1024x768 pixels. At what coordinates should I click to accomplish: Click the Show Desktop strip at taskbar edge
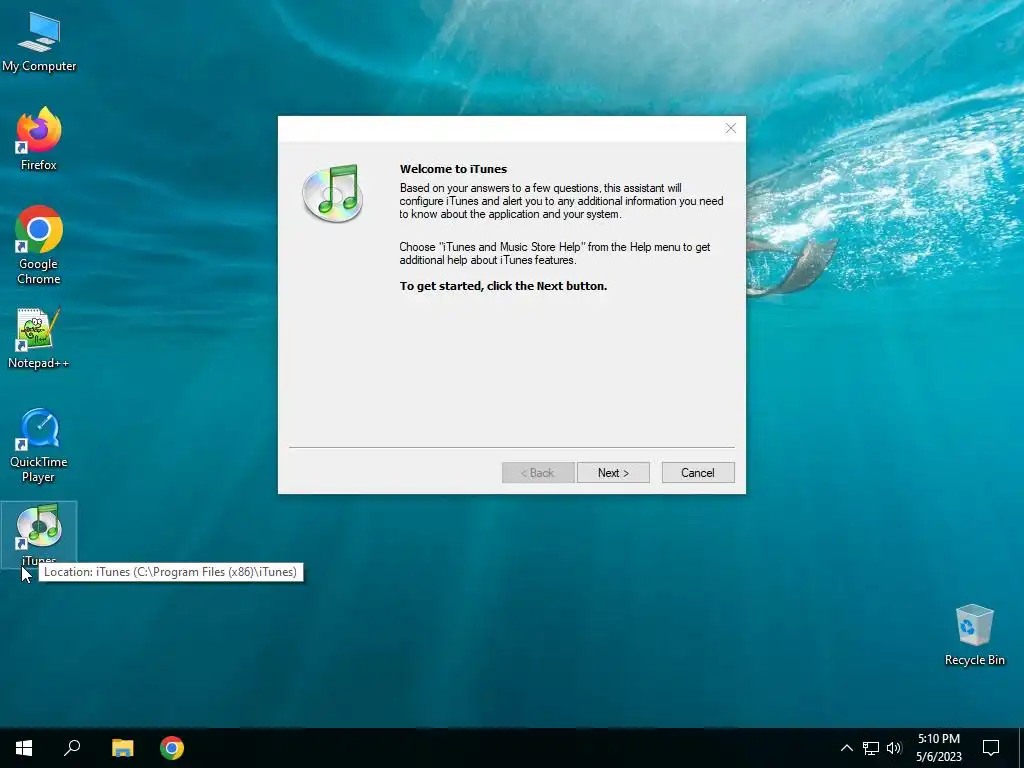click(x=1021, y=748)
